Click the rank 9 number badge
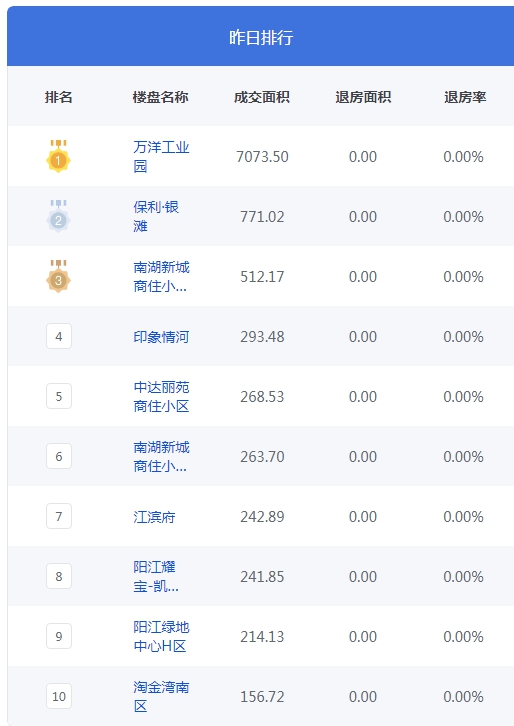The width and height of the screenshot is (514, 726). 59,636
